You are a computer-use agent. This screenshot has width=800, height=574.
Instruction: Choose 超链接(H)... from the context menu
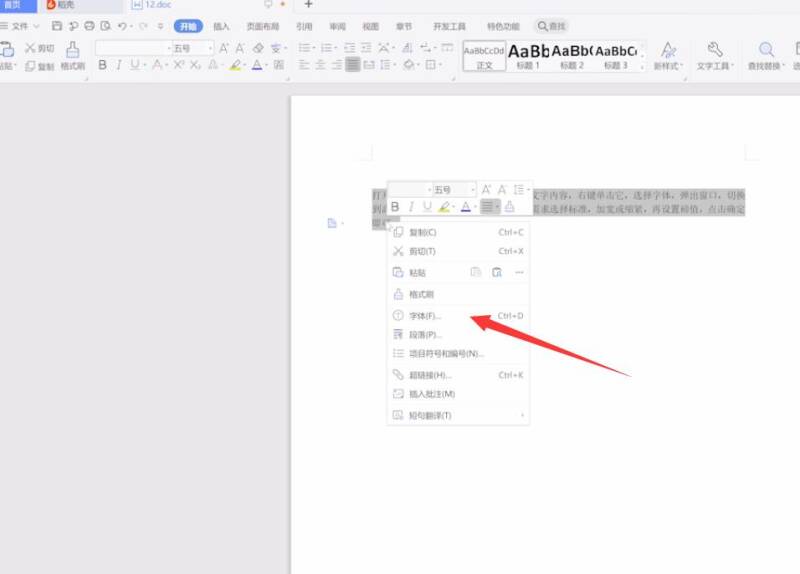click(x=458, y=375)
